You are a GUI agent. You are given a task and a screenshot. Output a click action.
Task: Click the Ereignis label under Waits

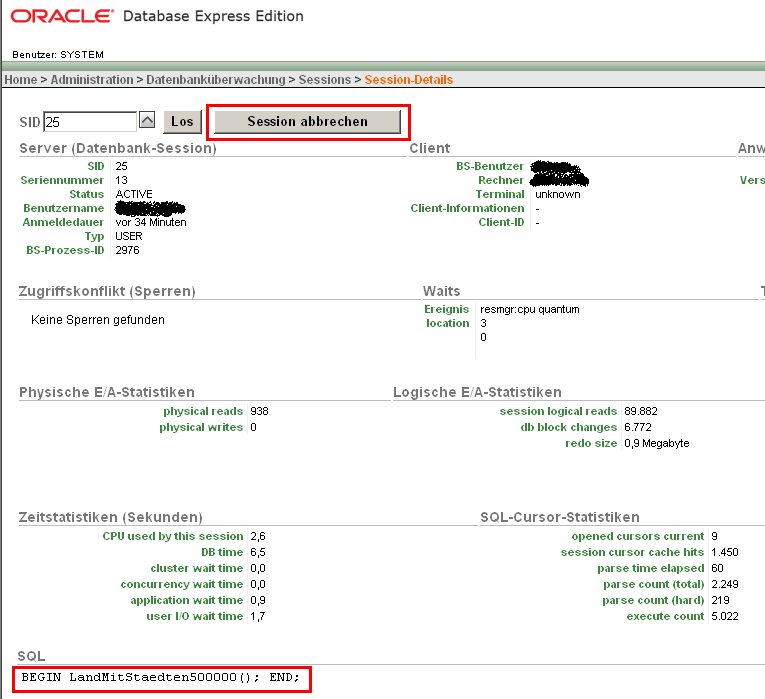[x=446, y=309]
